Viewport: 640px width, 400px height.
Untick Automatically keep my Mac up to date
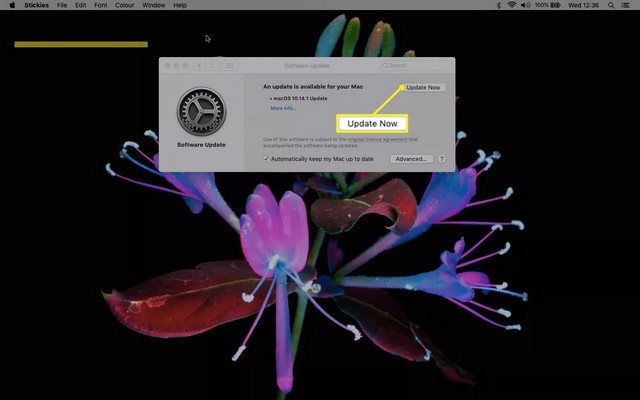point(266,159)
